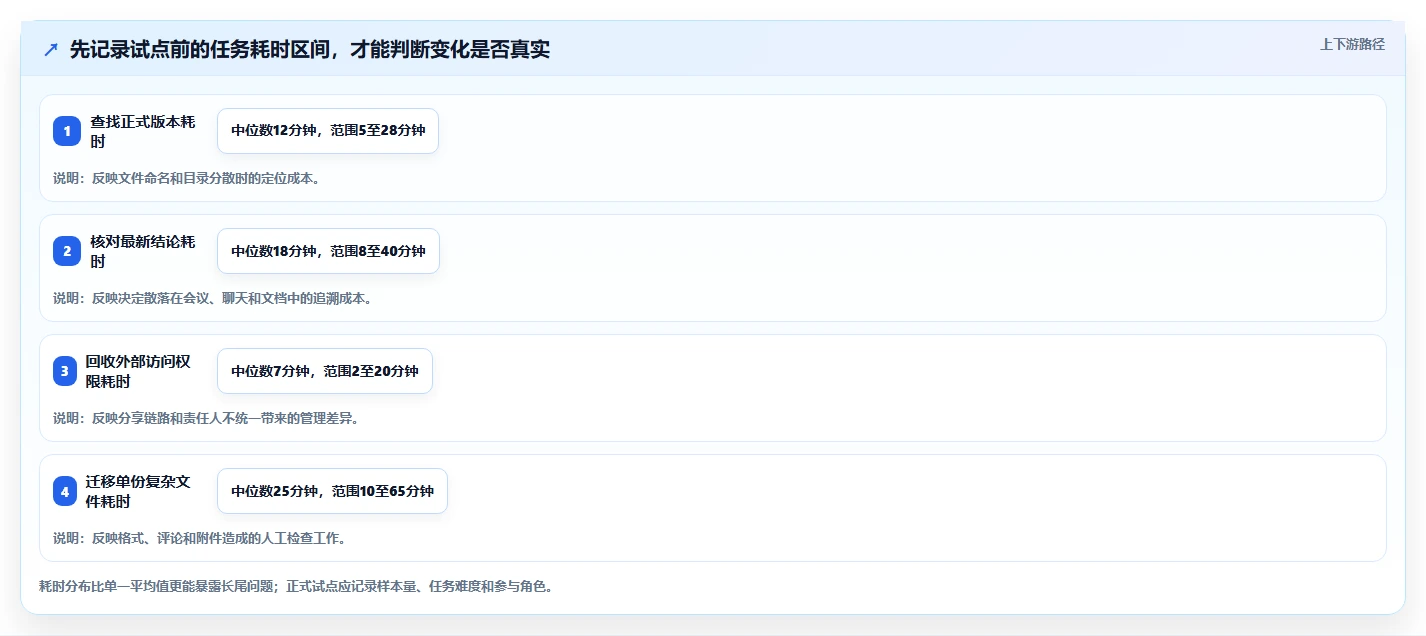Click the arrow icon beside the header title
This screenshot has height=636, width=1426.
pos(51,50)
